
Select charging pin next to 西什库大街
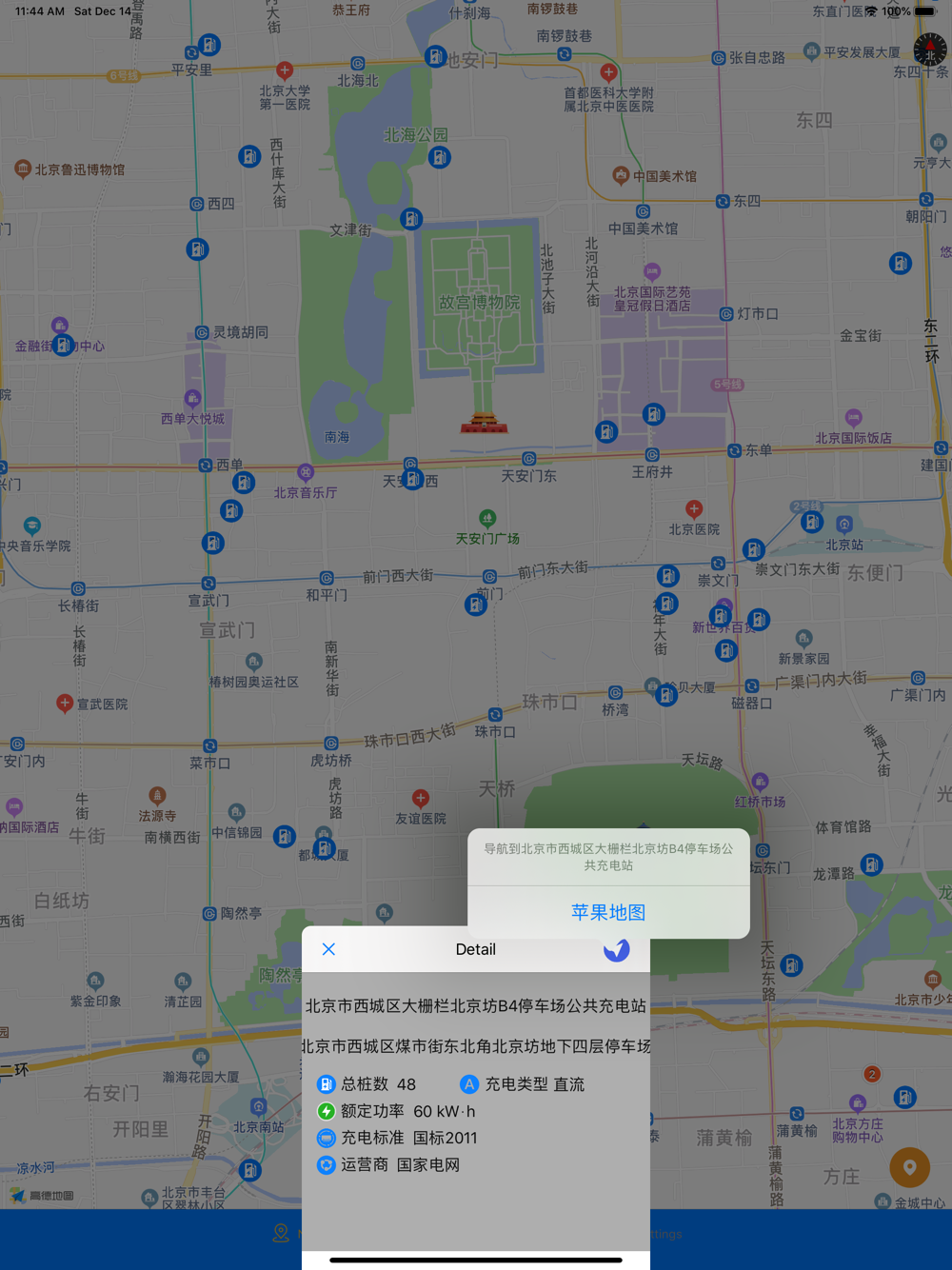[249, 156]
